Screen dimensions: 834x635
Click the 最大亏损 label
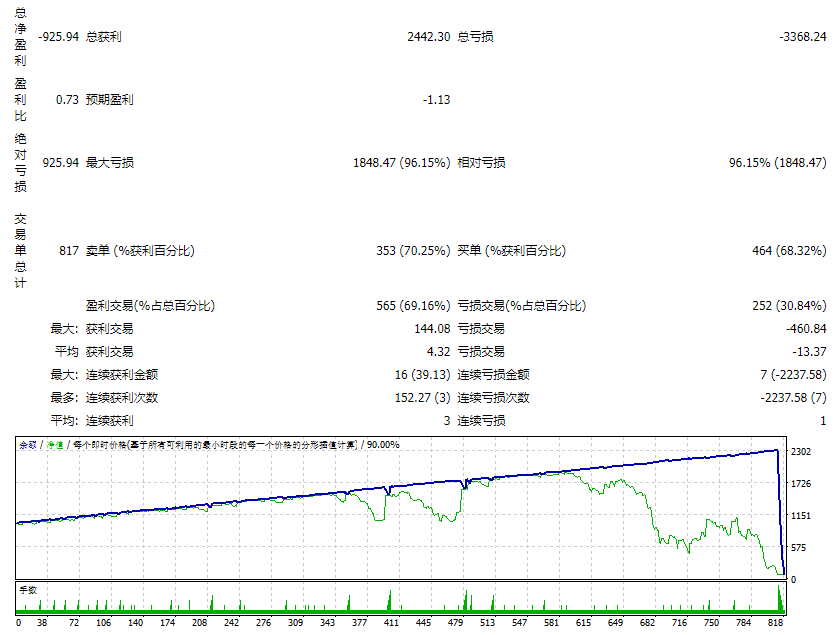click(x=110, y=162)
